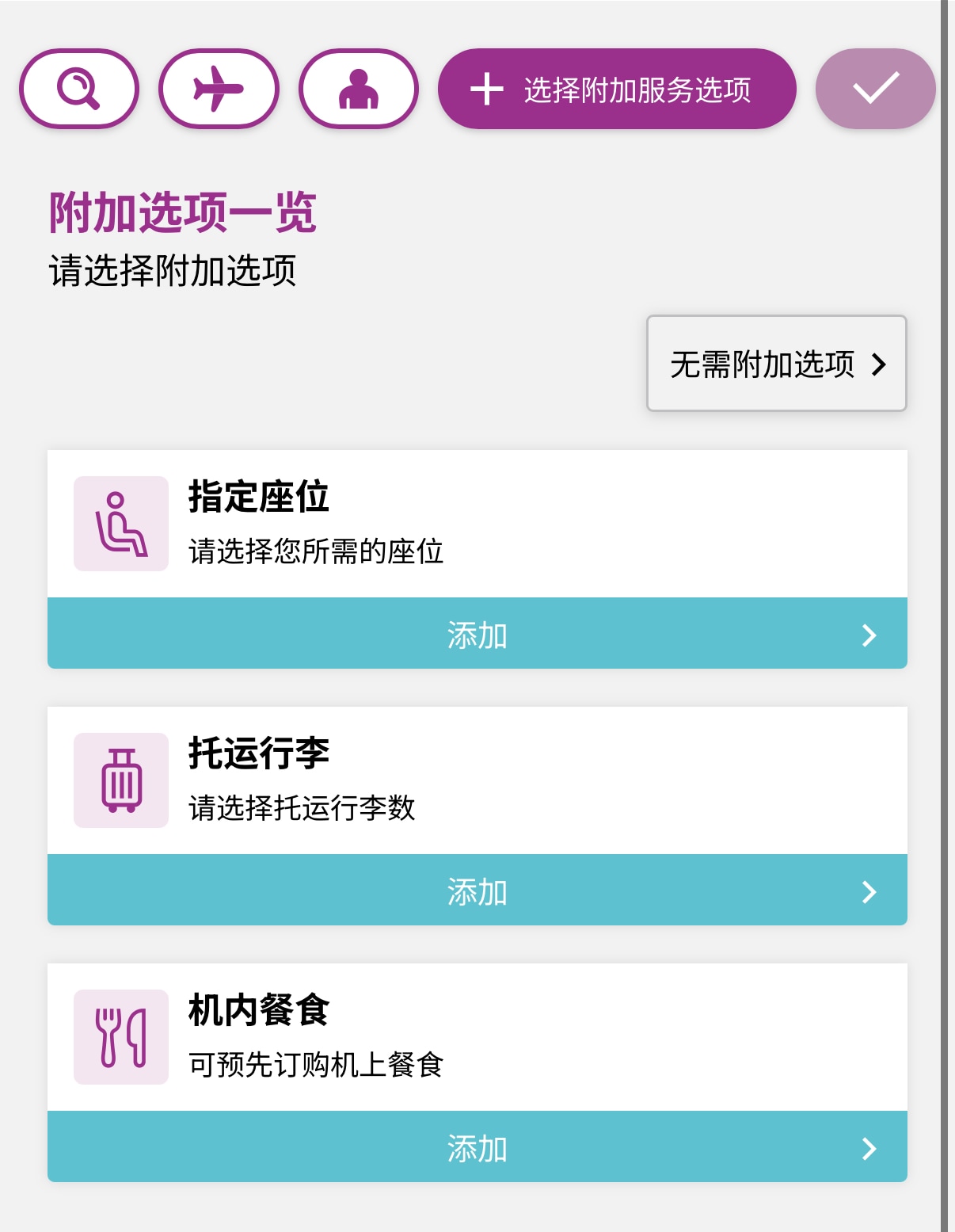Click the plus icon in 选择附加服务选项
The height and width of the screenshot is (1232, 955).
click(487, 89)
